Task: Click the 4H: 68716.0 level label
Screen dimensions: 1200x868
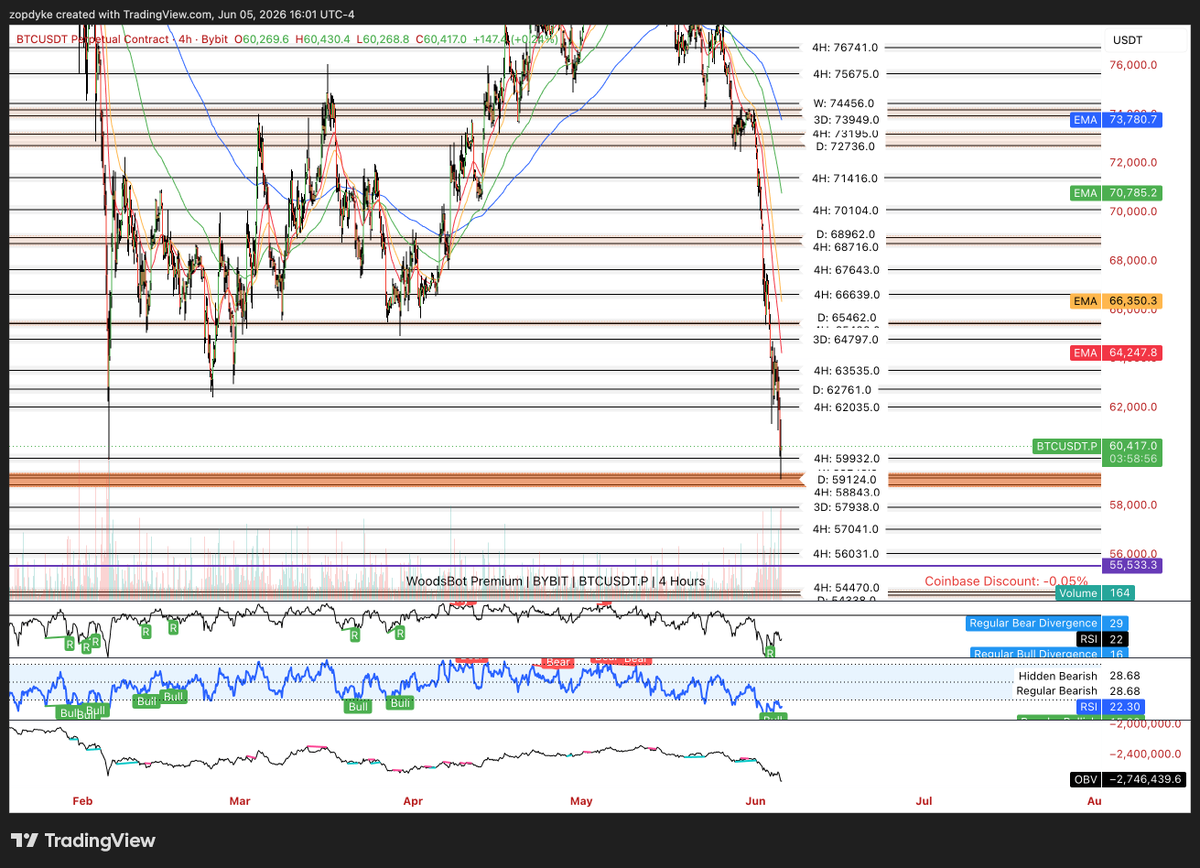Action: tap(846, 247)
